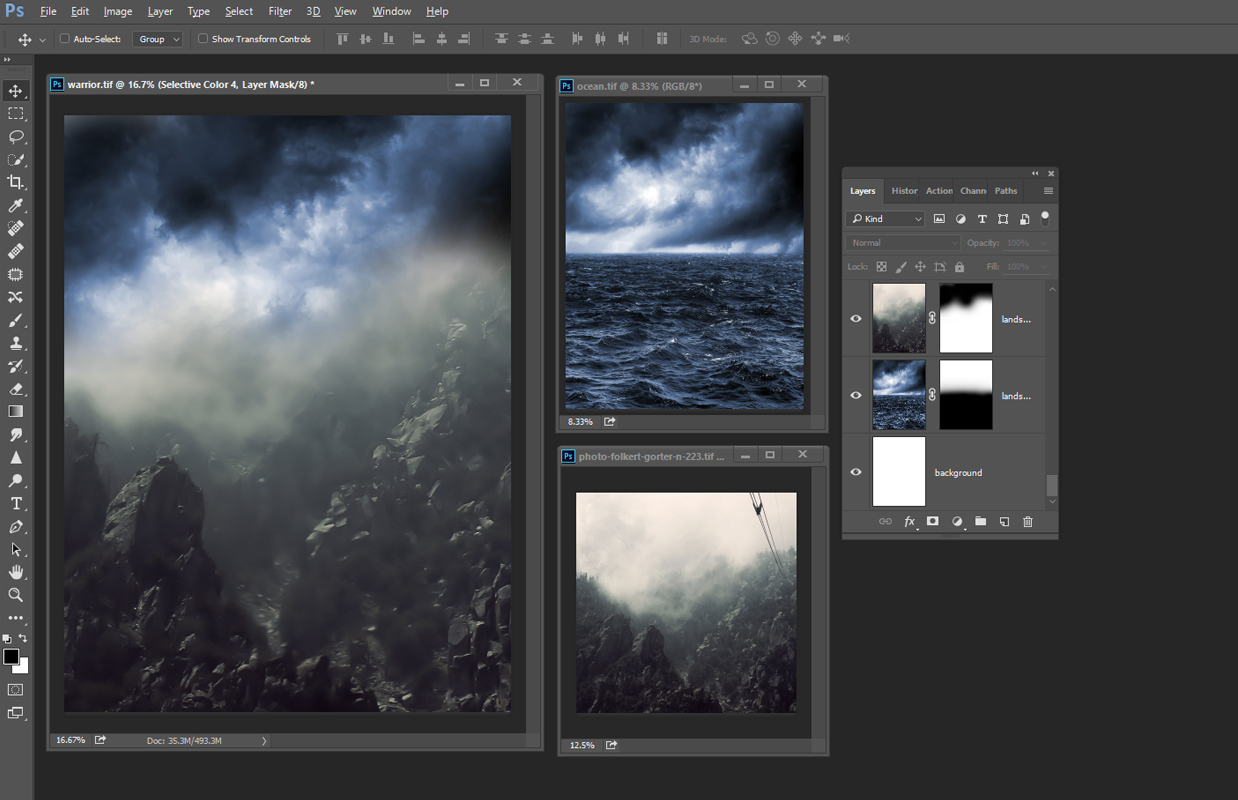The image size is (1238, 800).
Task: Select the Crop tool
Action: tap(16, 182)
